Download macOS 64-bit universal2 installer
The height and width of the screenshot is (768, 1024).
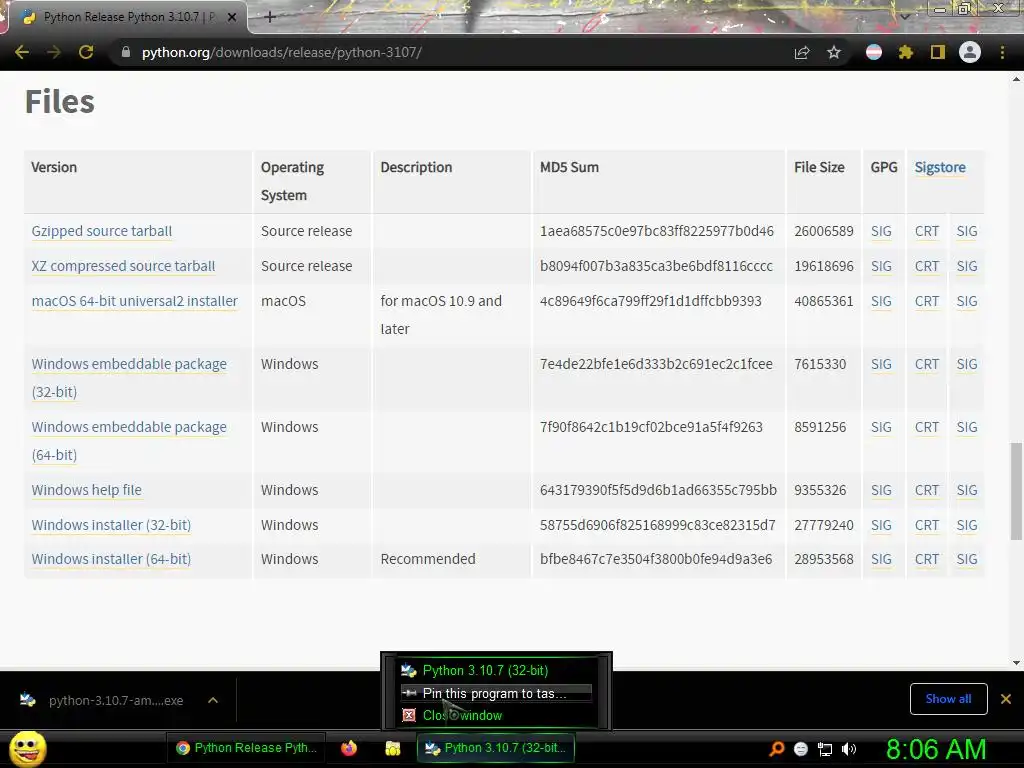click(x=135, y=301)
